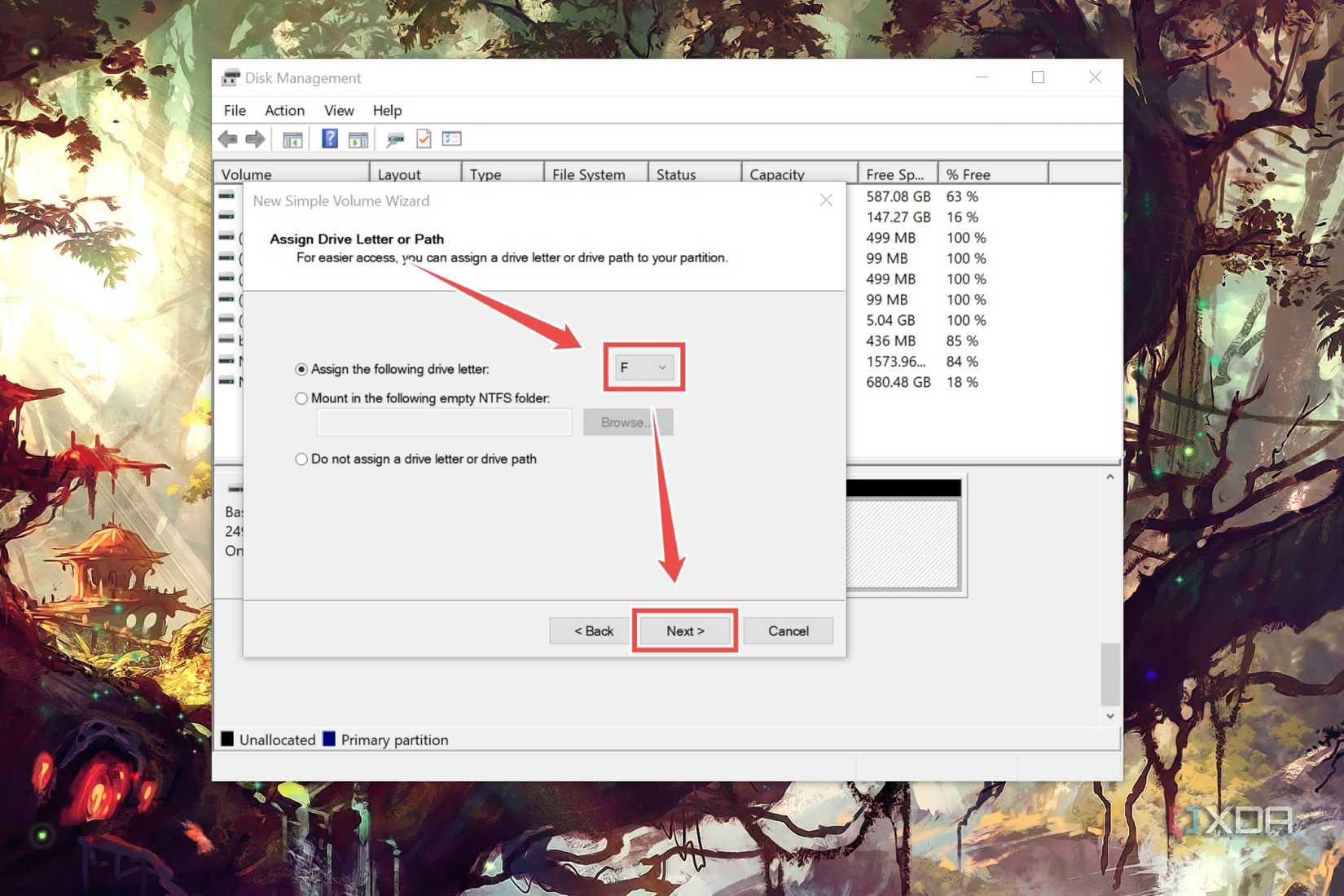Click the 147.27 GB free space cell
This screenshot has height=896, width=1344.
pyautogui.click(x=898, y=217)
